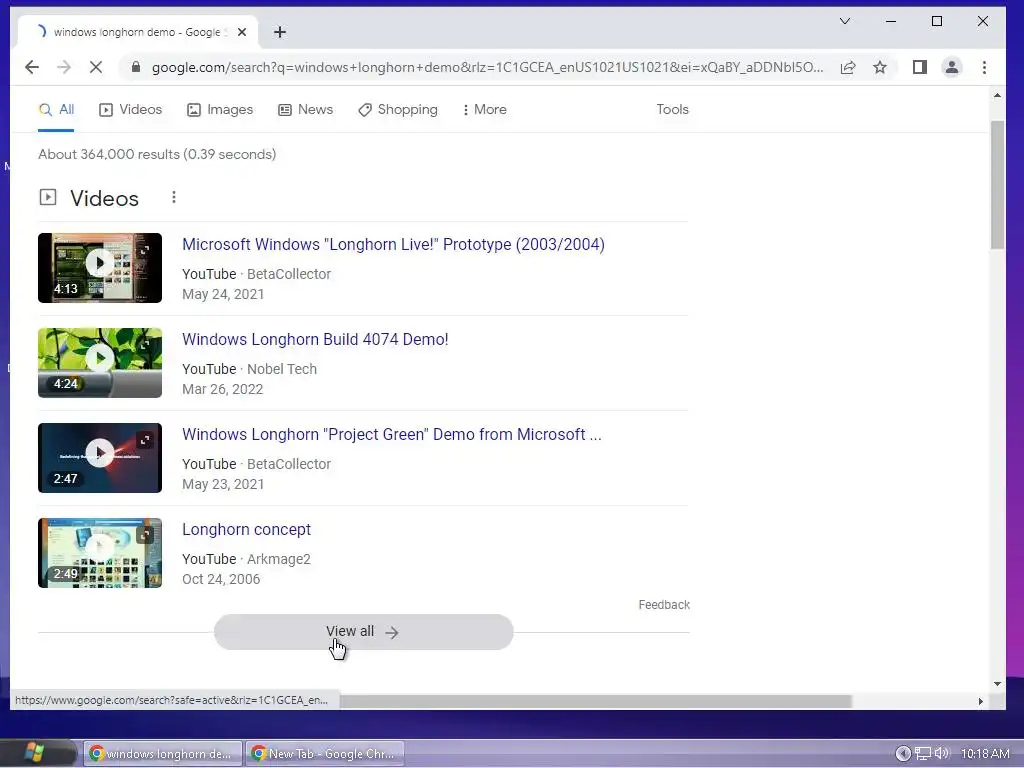1024x768 pixels.
Task: Select the windows longhorn demo tab
Action: [136, 32]
